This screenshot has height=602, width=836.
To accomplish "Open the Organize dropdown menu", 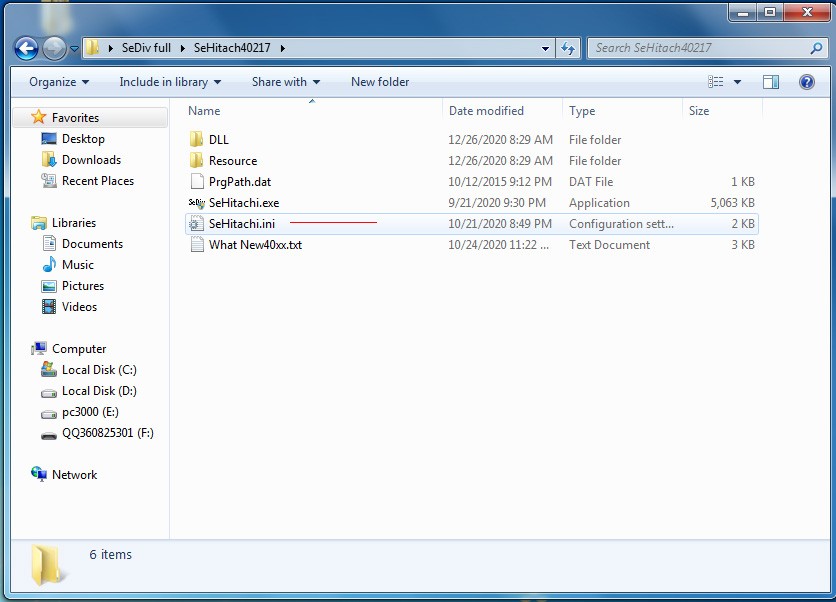I will [59, 82].
